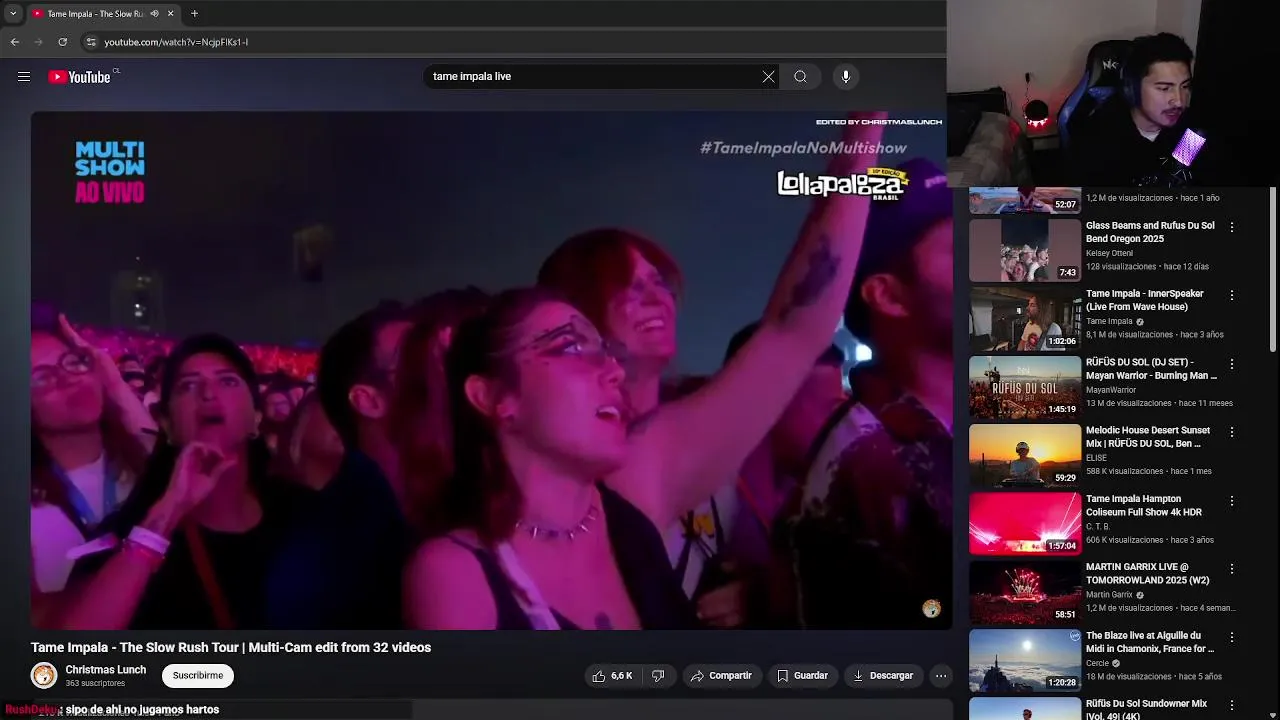This screenshot has height=720, width=1280.
Task: Clear the search box with the X
Action: point(768,77)
